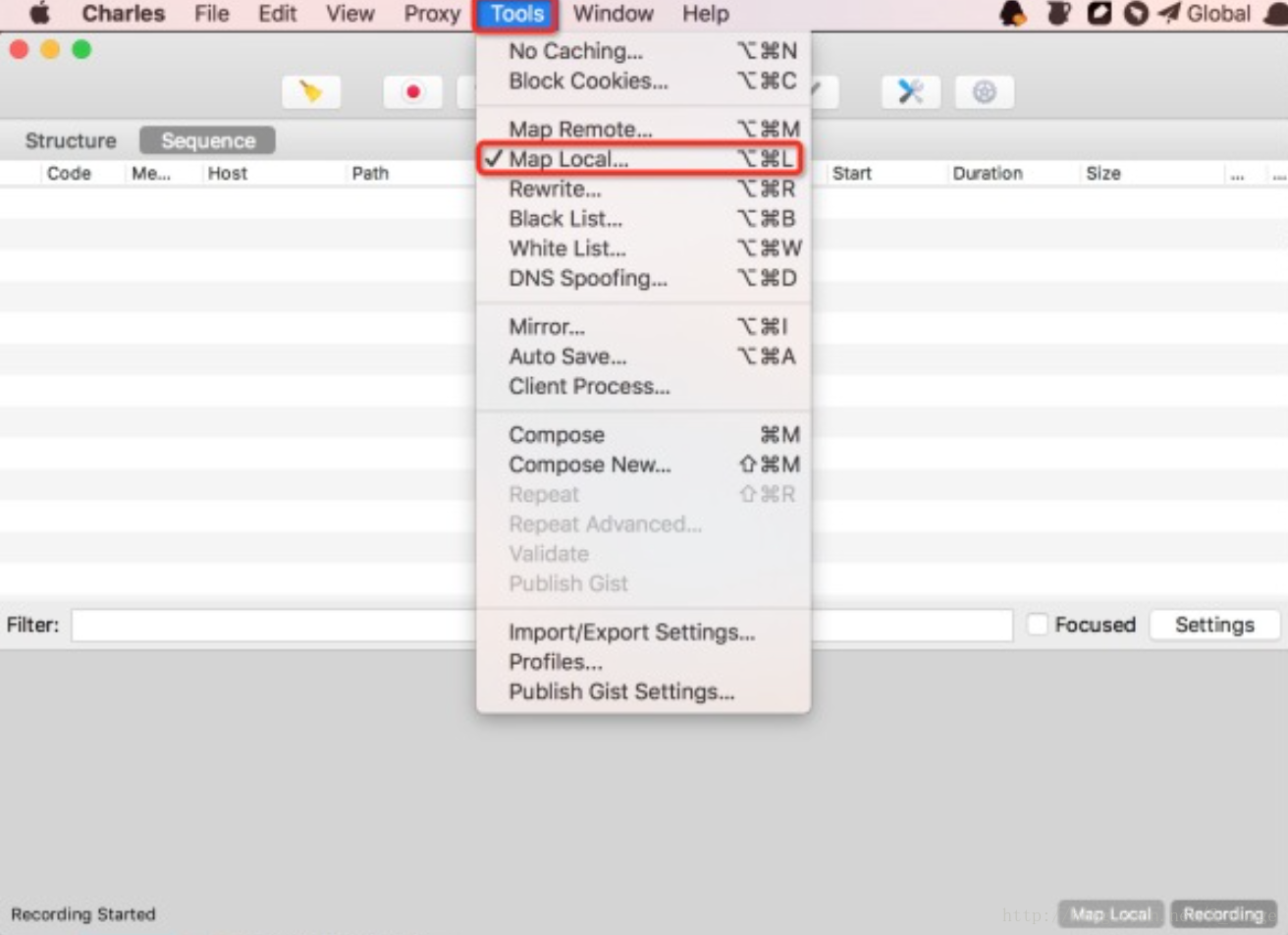This screenshot has height=935, width=1288.
Task: Click the Charles jug icon in the menu bar
Action: [1058, 14]
